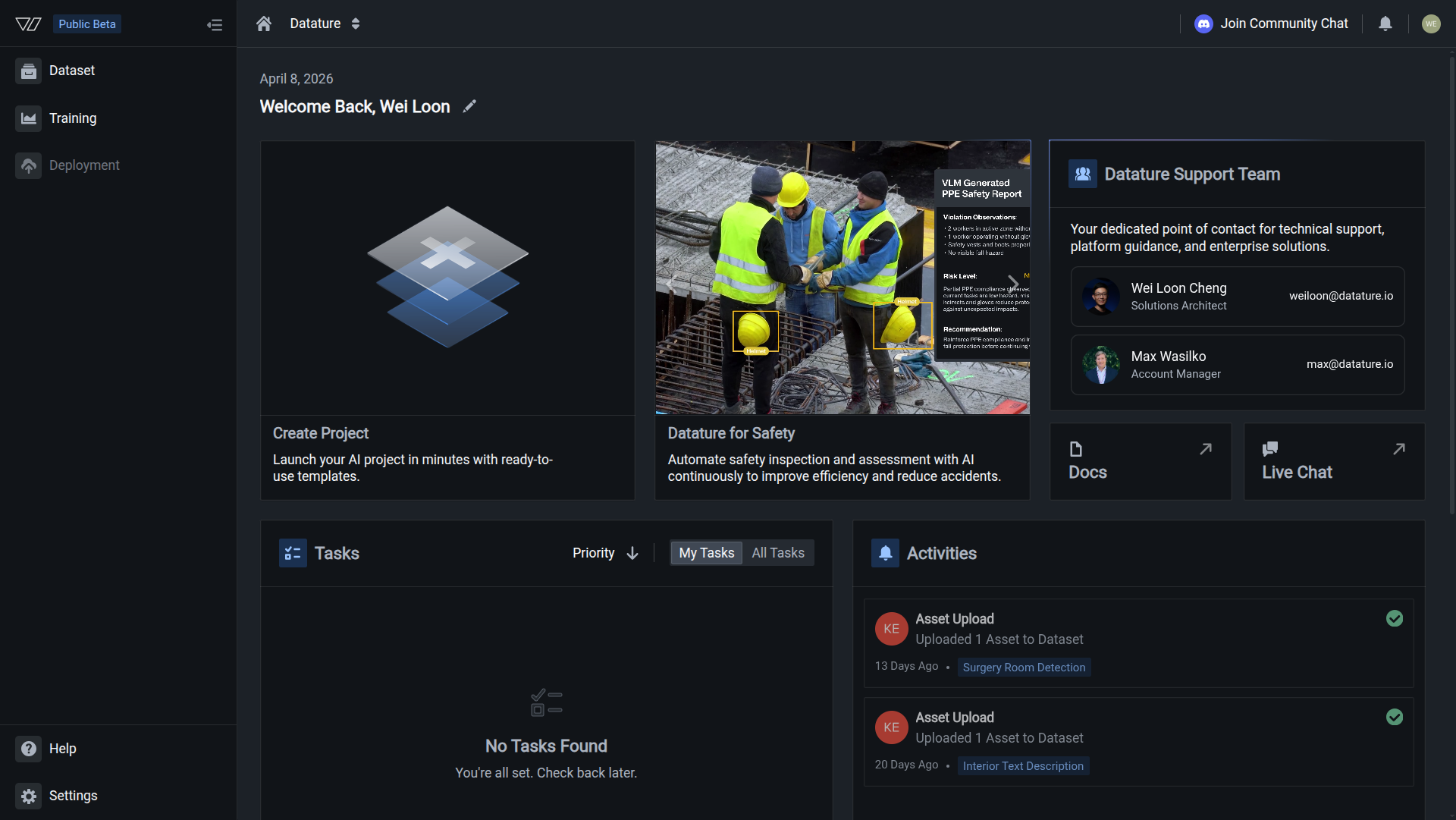The image size is (1456, 820).
Task: Open the Deployment section
Action: [85, 165]
